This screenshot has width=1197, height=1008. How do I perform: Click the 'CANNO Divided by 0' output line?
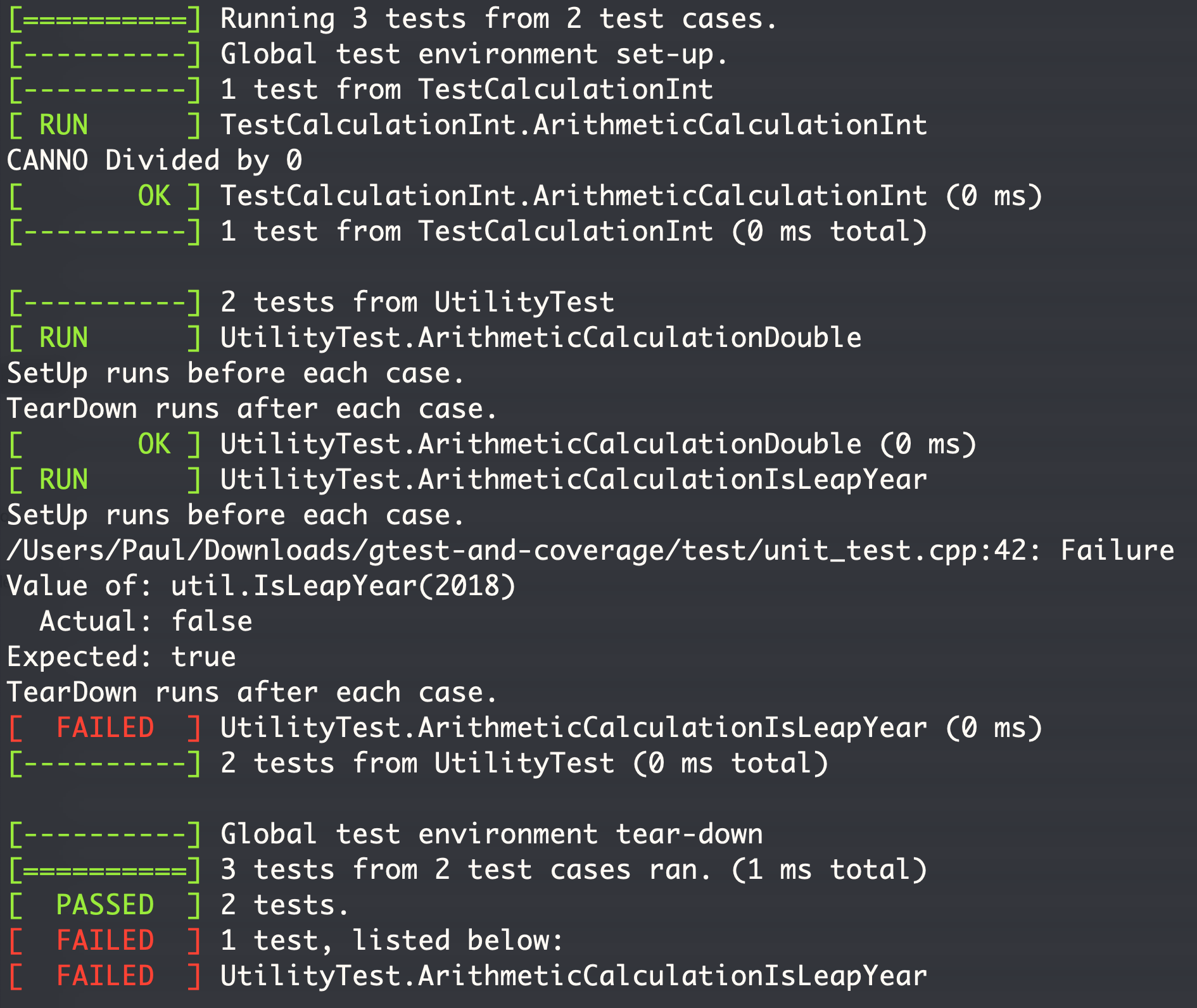tap(155, 160)
